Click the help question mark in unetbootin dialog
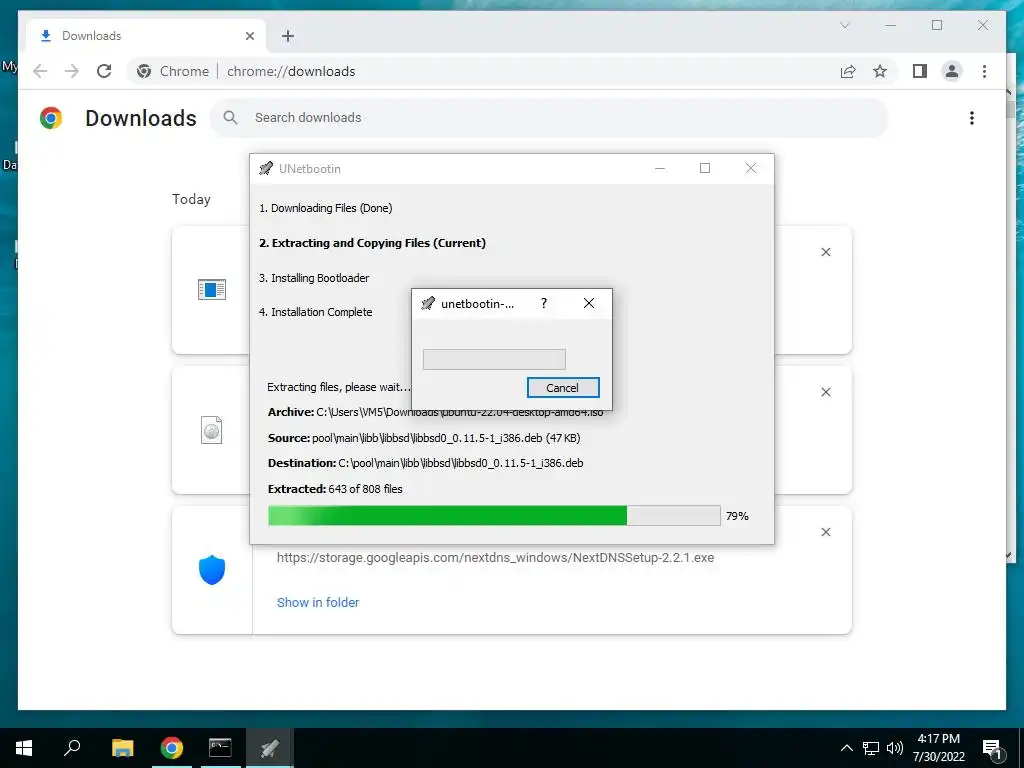This screenshot has height=768, width=1024. coord(544,303)
